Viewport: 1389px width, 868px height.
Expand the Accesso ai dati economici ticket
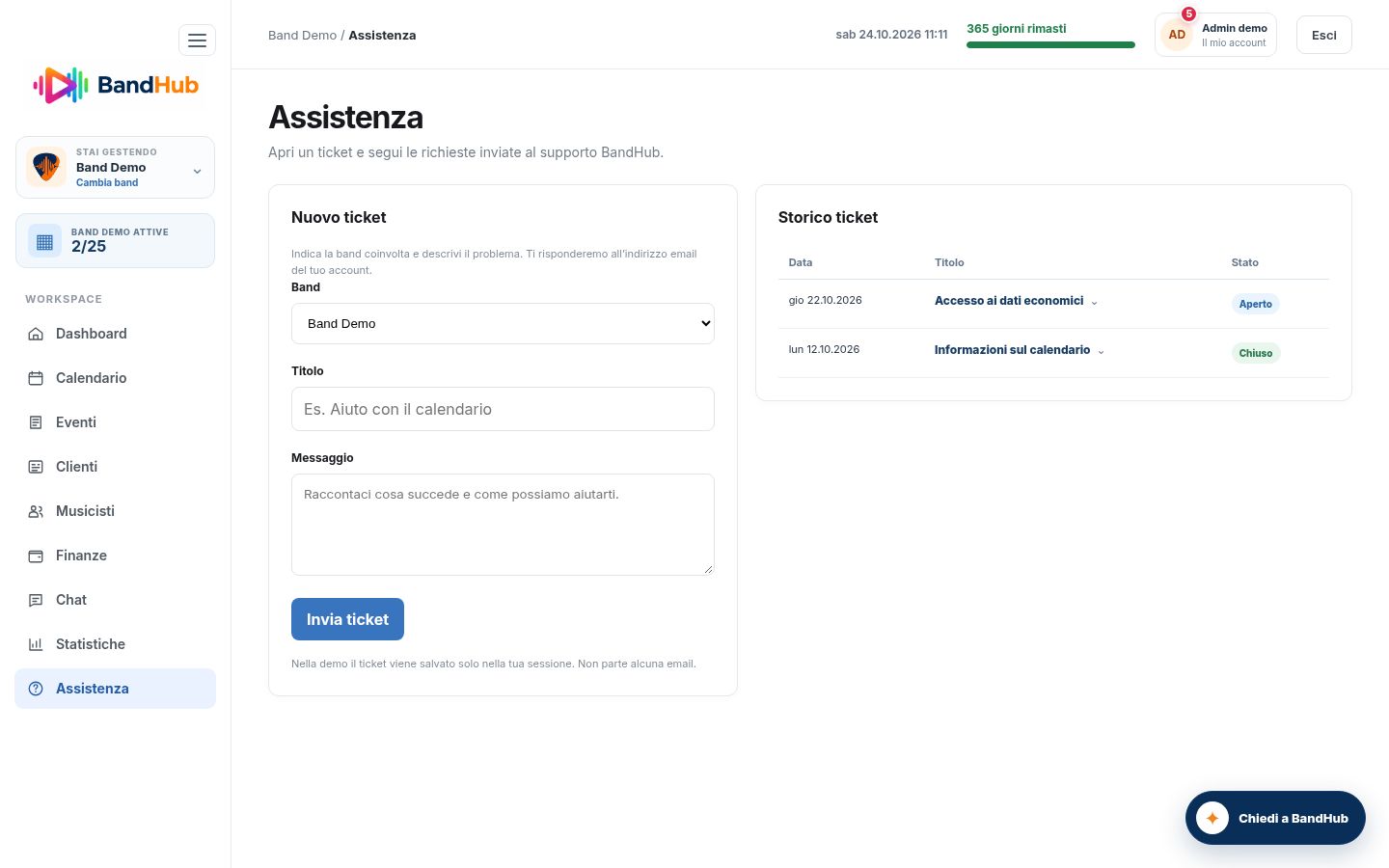pyautogui.click(x=1016, y=301)
